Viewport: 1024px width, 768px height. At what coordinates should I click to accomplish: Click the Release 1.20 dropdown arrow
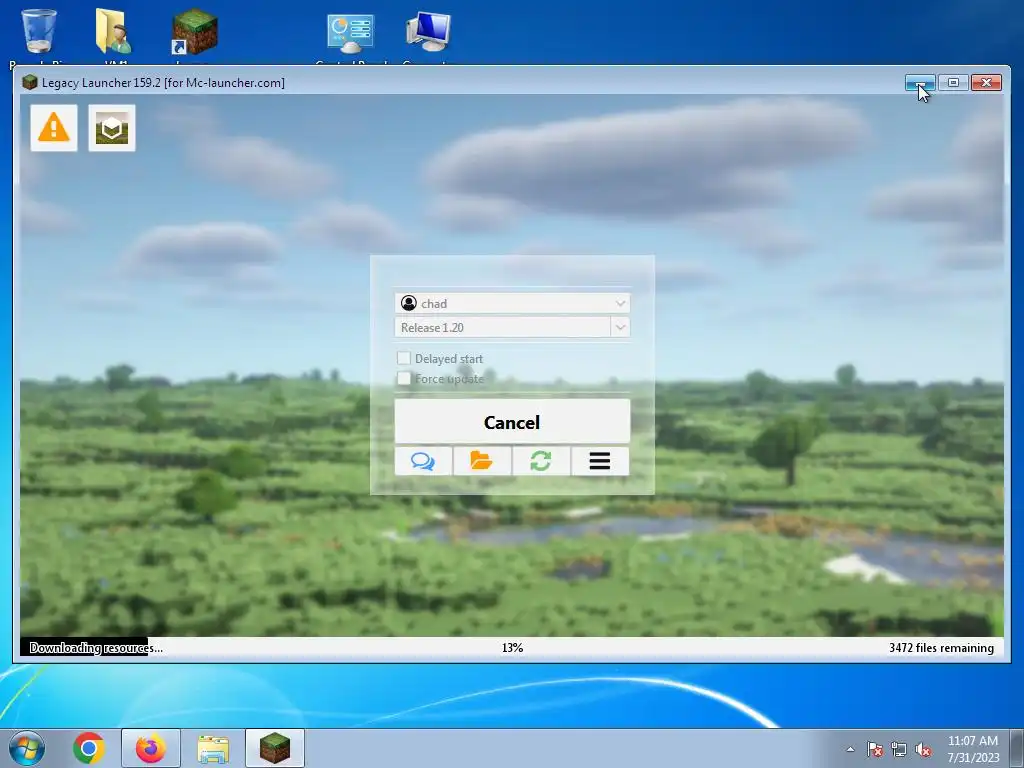tap(620, 327)
